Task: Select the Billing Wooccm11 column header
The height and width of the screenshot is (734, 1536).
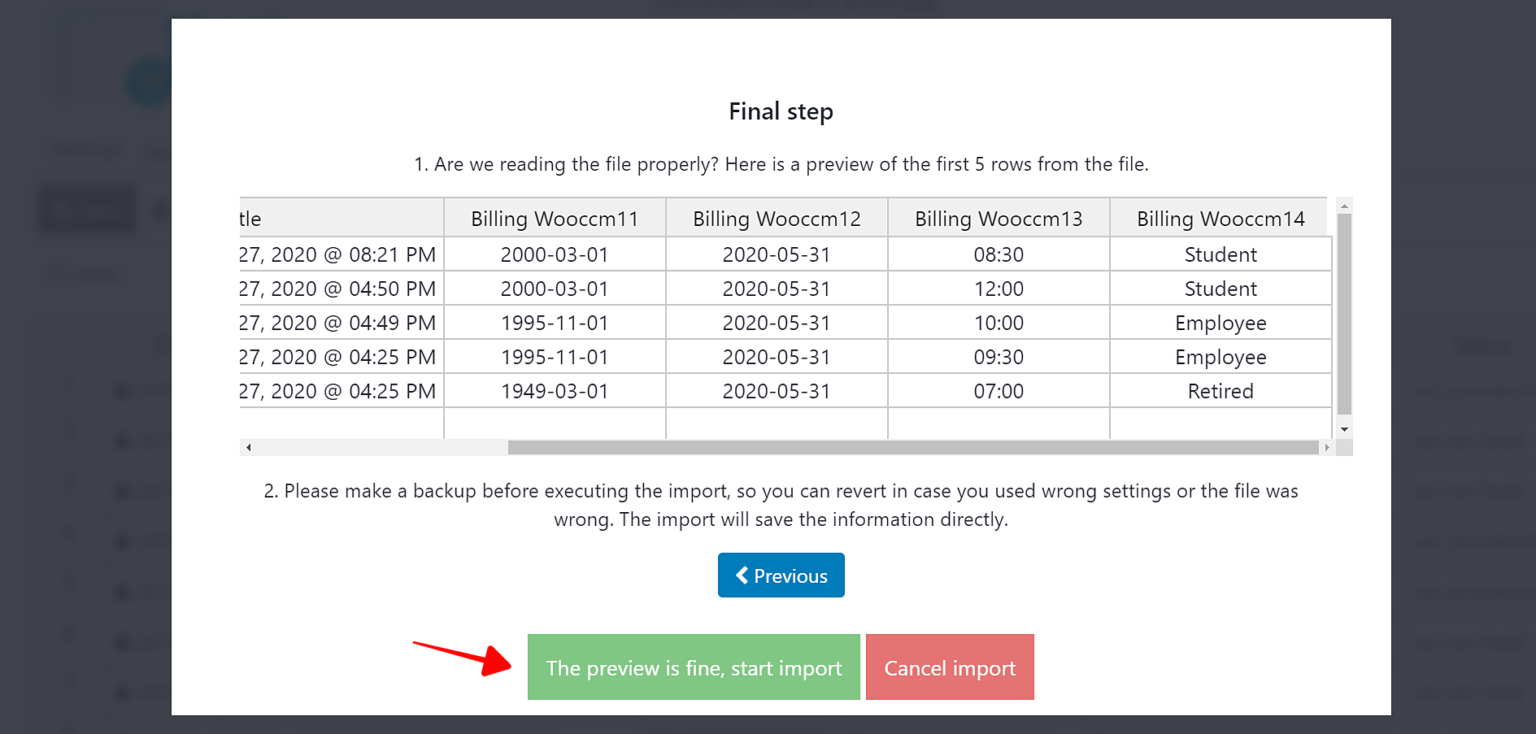Action: point(554,219)
